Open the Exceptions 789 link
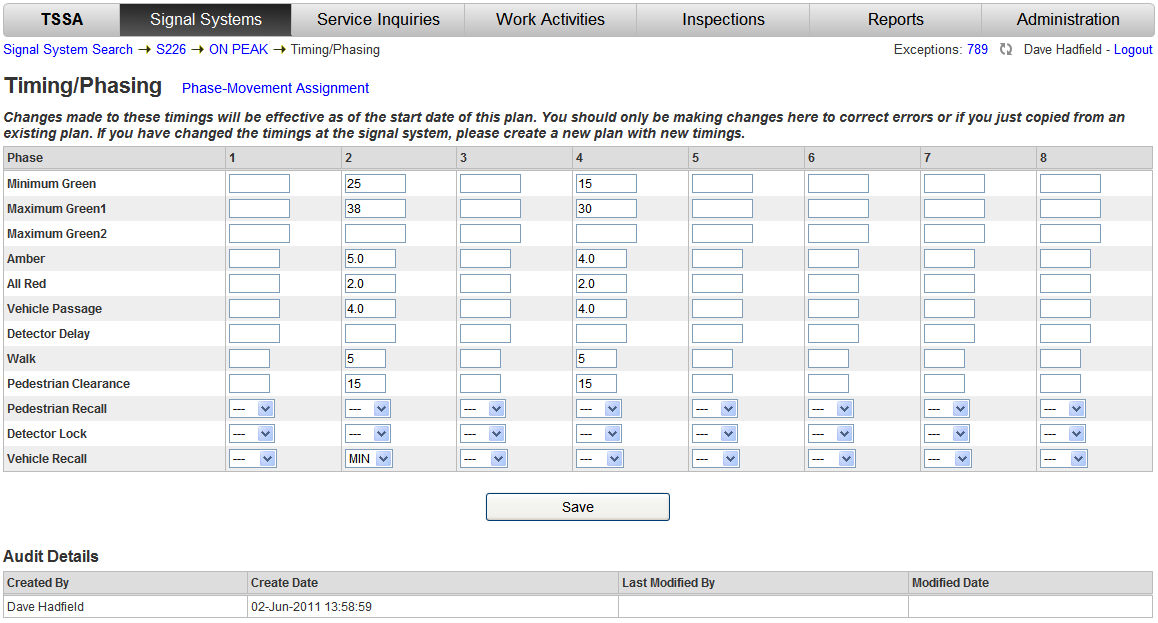Screen dimensions: 1158x623 click(x=977, y=49)
